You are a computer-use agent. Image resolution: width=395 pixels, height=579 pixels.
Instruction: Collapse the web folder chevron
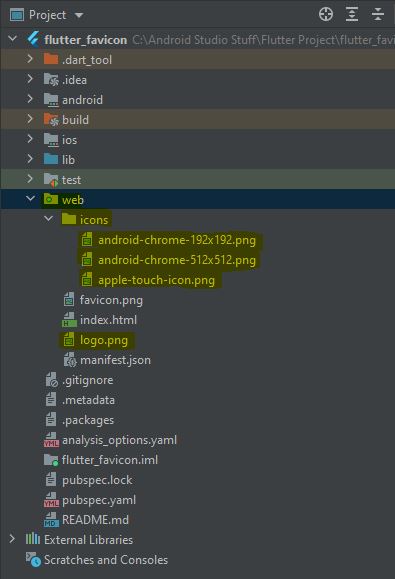30,199
